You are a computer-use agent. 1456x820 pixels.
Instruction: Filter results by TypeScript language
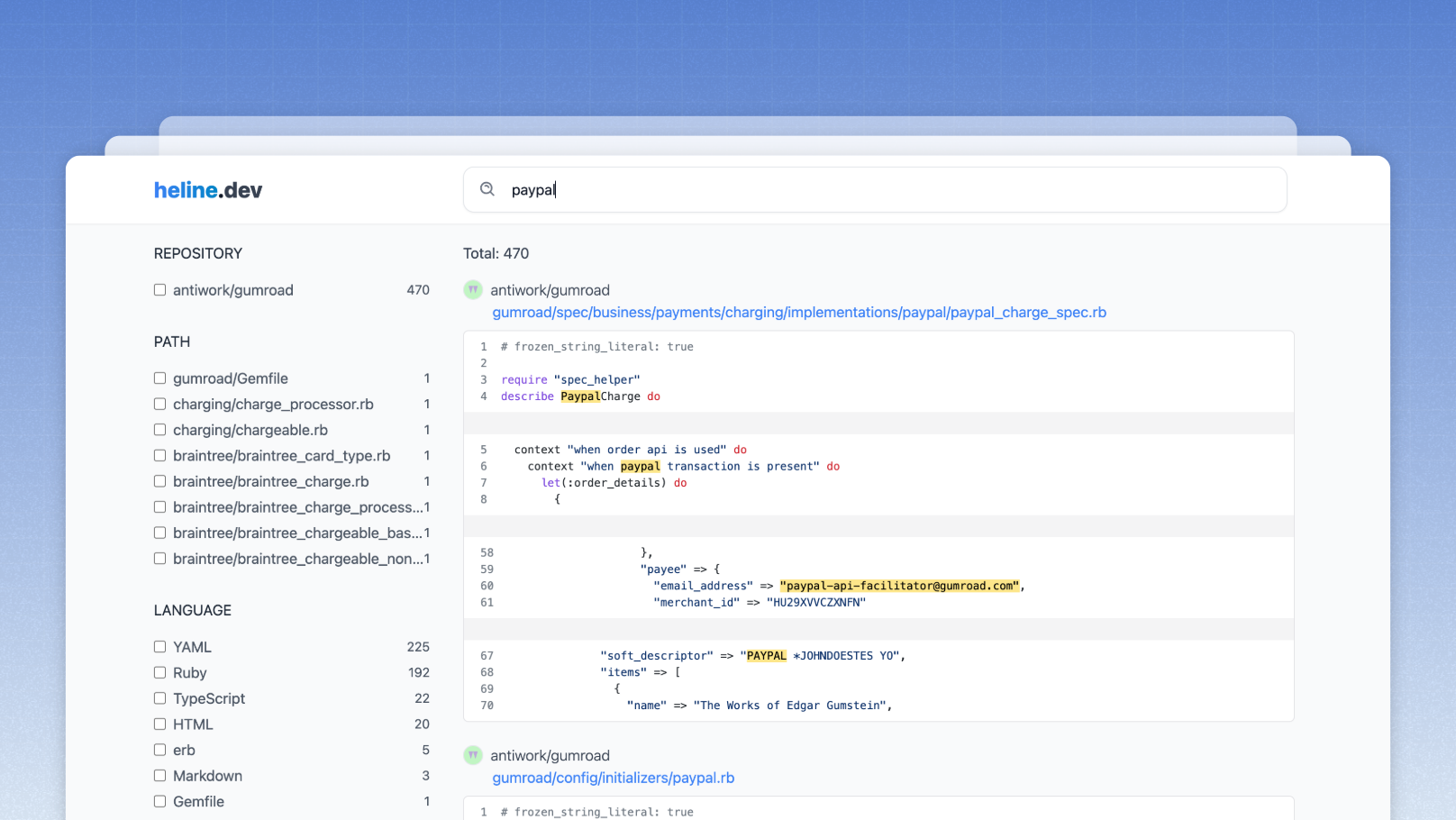point(159,698)
